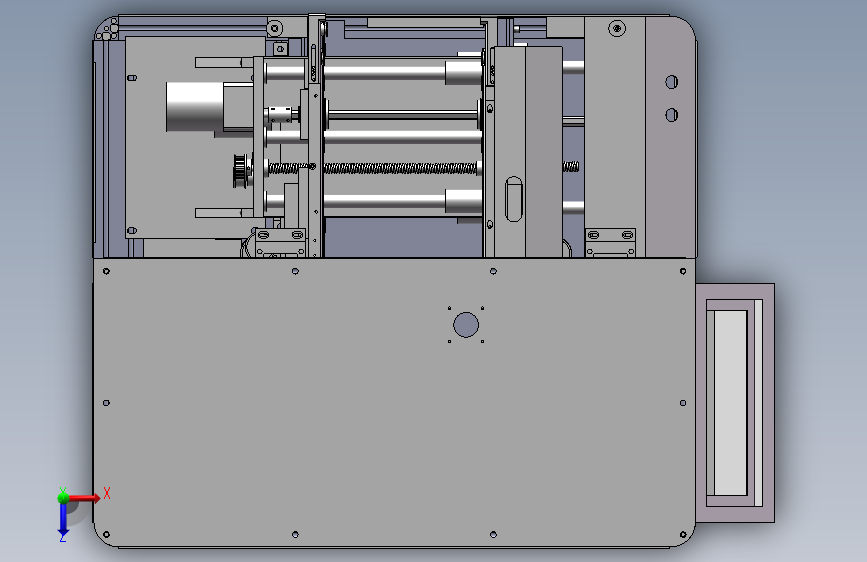Image resolution: width=867 pixels, height=562 pixels.
Task: Select the blue Z axis arrow on the triad
Action: [63, 520]
